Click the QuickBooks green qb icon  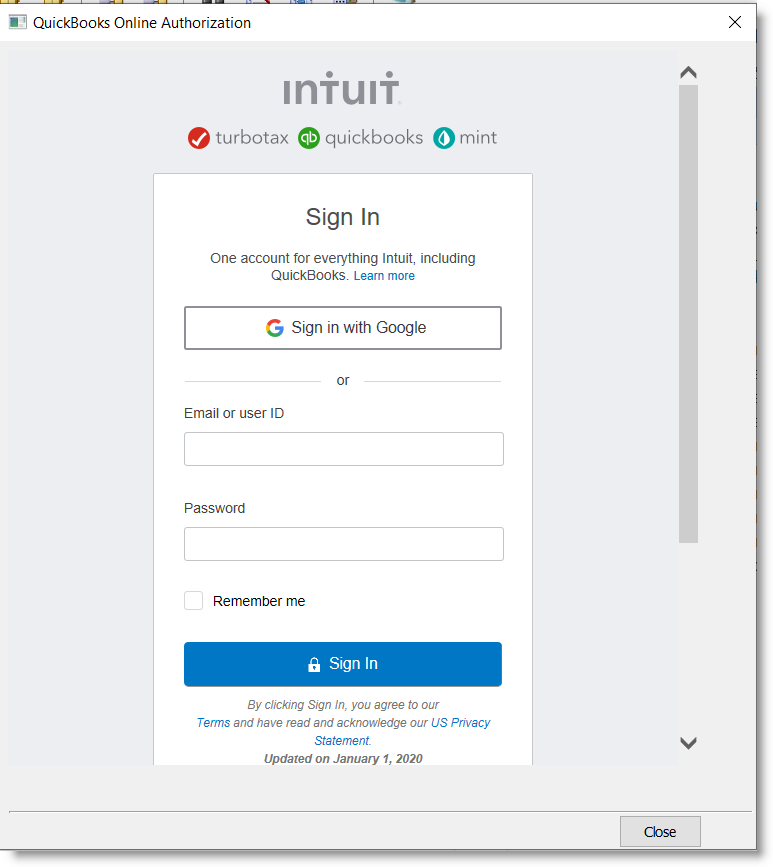[309, 138]
